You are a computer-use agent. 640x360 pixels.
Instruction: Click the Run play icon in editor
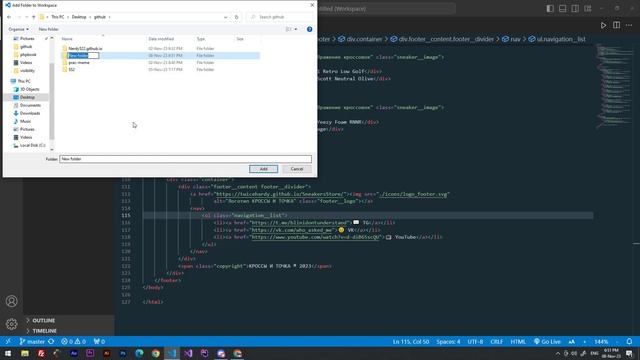[x=603, y=25]
